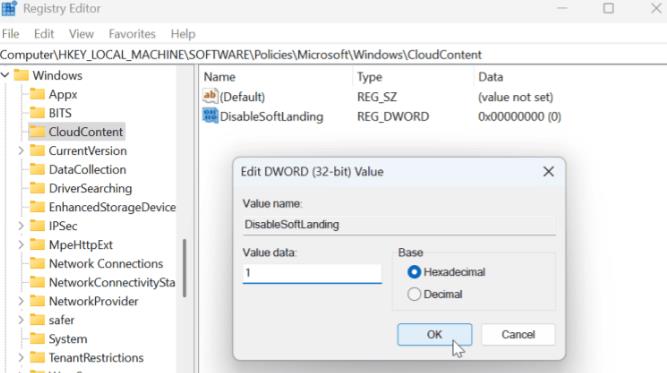667x373 pixels.
Task: Expand the TenantRestrictions key
Action: [21, 357]
